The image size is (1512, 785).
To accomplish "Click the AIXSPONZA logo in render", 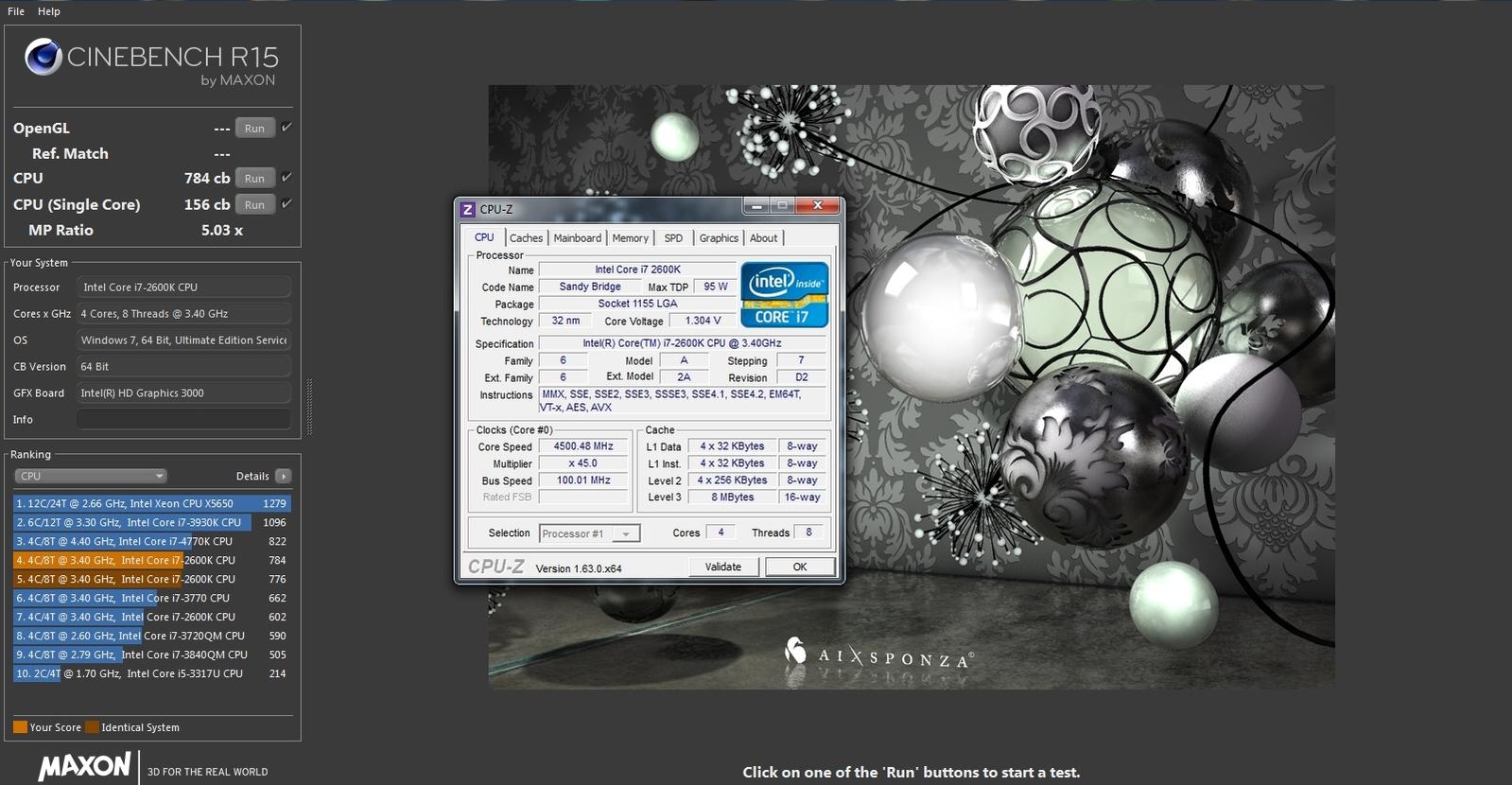I will pos(878,654).
